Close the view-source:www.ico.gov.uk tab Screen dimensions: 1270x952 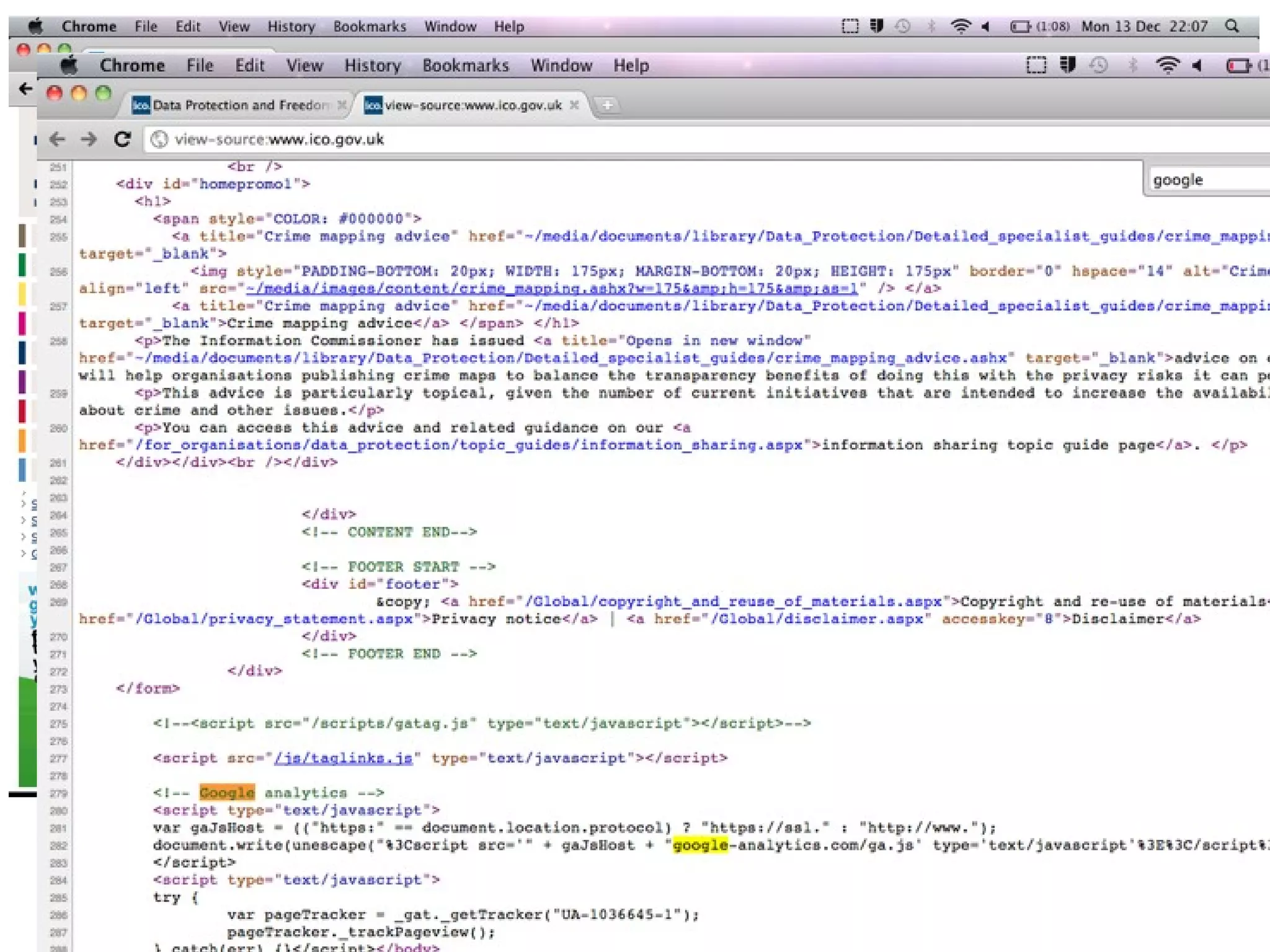pyautogui.click(x=575, y=105)
